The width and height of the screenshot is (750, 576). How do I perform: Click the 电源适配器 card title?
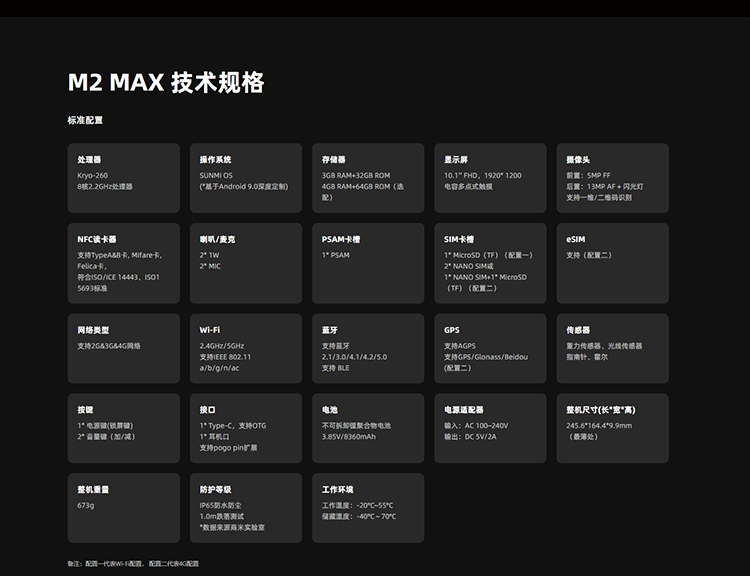463,410
